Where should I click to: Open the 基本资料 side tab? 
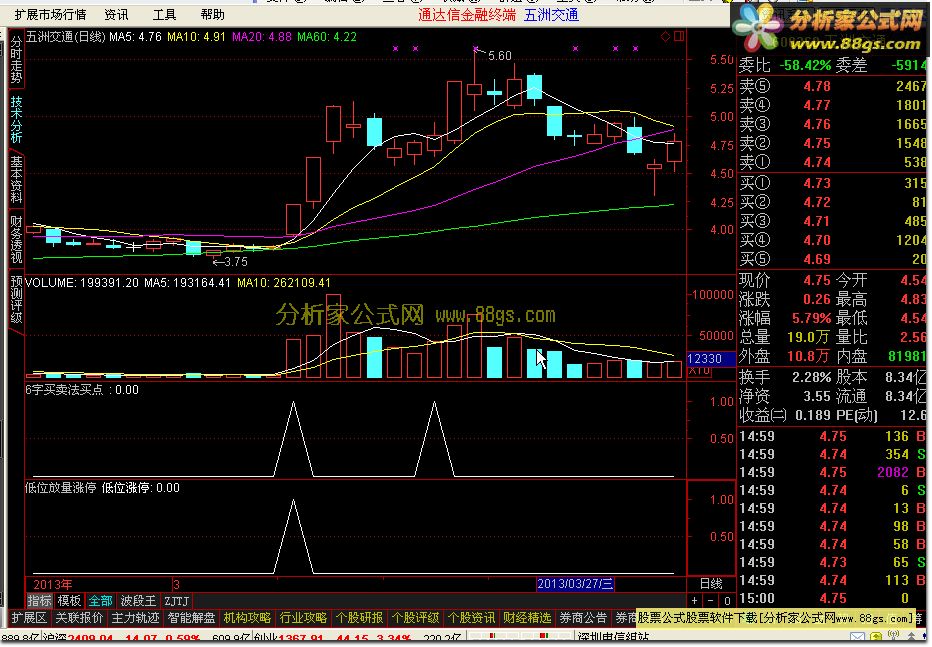(16, 179)
